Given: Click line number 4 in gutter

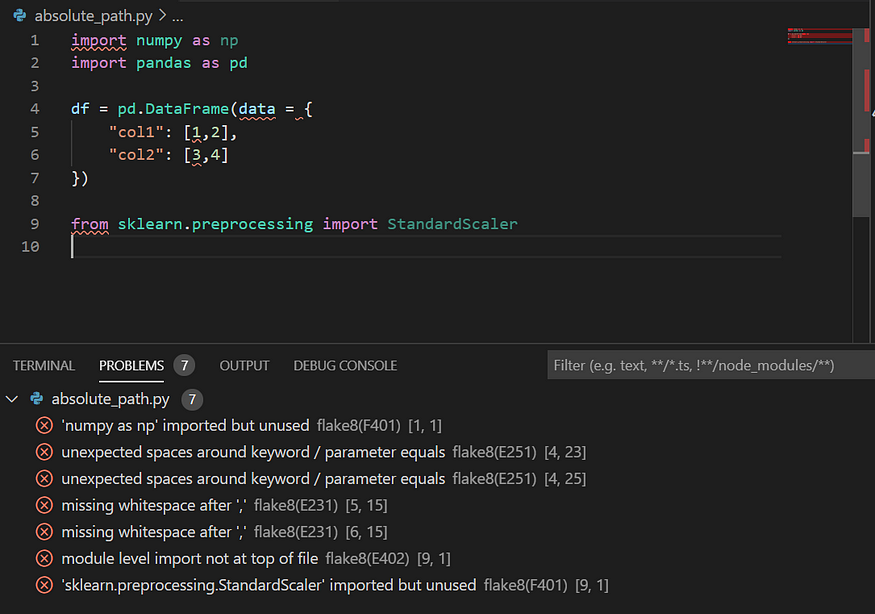Looking at the screenshot, I should (x=35, y=109).
